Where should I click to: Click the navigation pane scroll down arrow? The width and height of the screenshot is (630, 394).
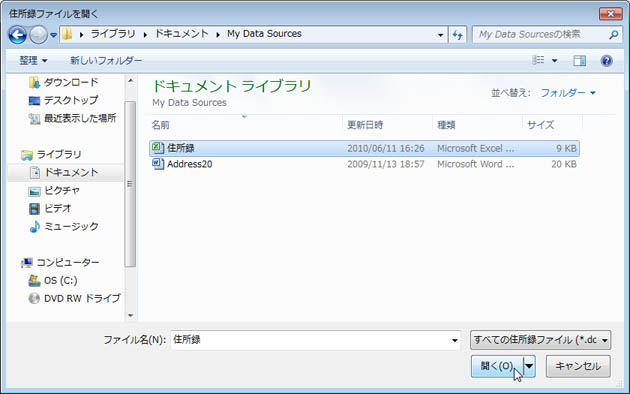[130, 316]
